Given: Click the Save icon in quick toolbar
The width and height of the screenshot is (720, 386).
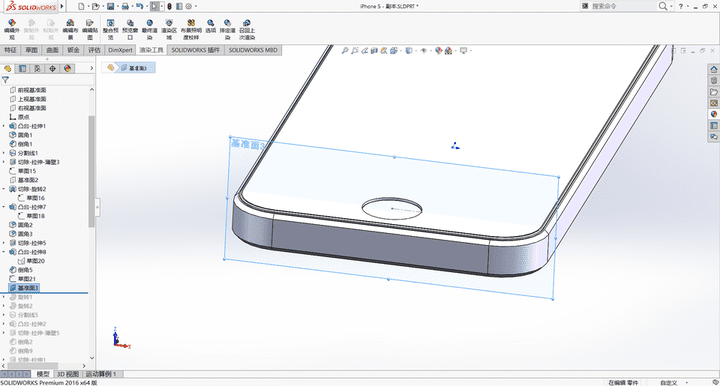Looking at the screenshot, I should pyautogui.click(x=110, y=6).
